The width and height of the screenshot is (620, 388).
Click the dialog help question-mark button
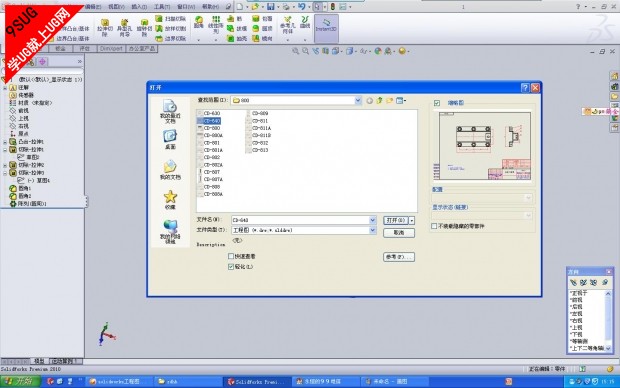[x=525, y=88]
